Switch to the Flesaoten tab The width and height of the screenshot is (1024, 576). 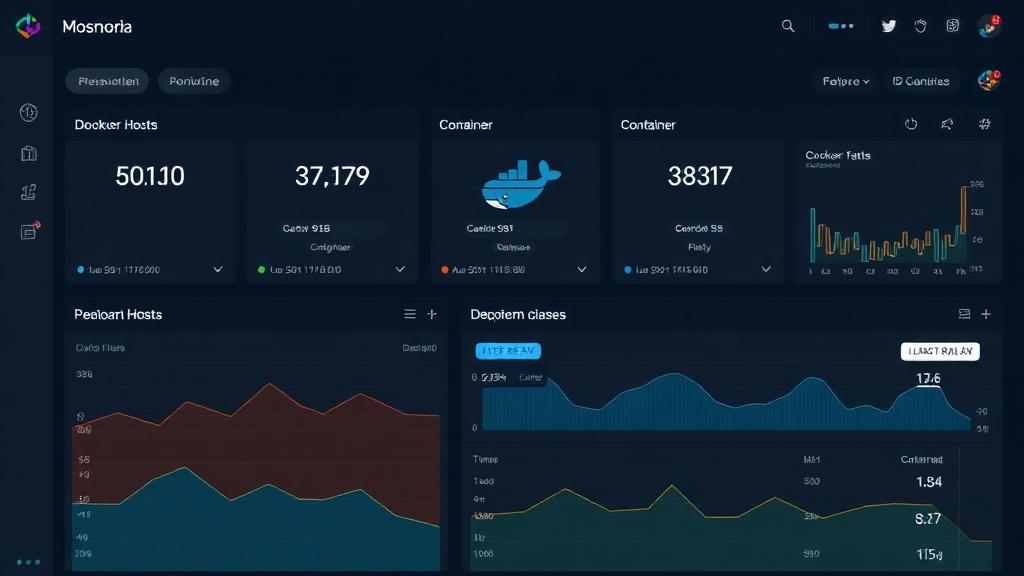pos(106,81)
